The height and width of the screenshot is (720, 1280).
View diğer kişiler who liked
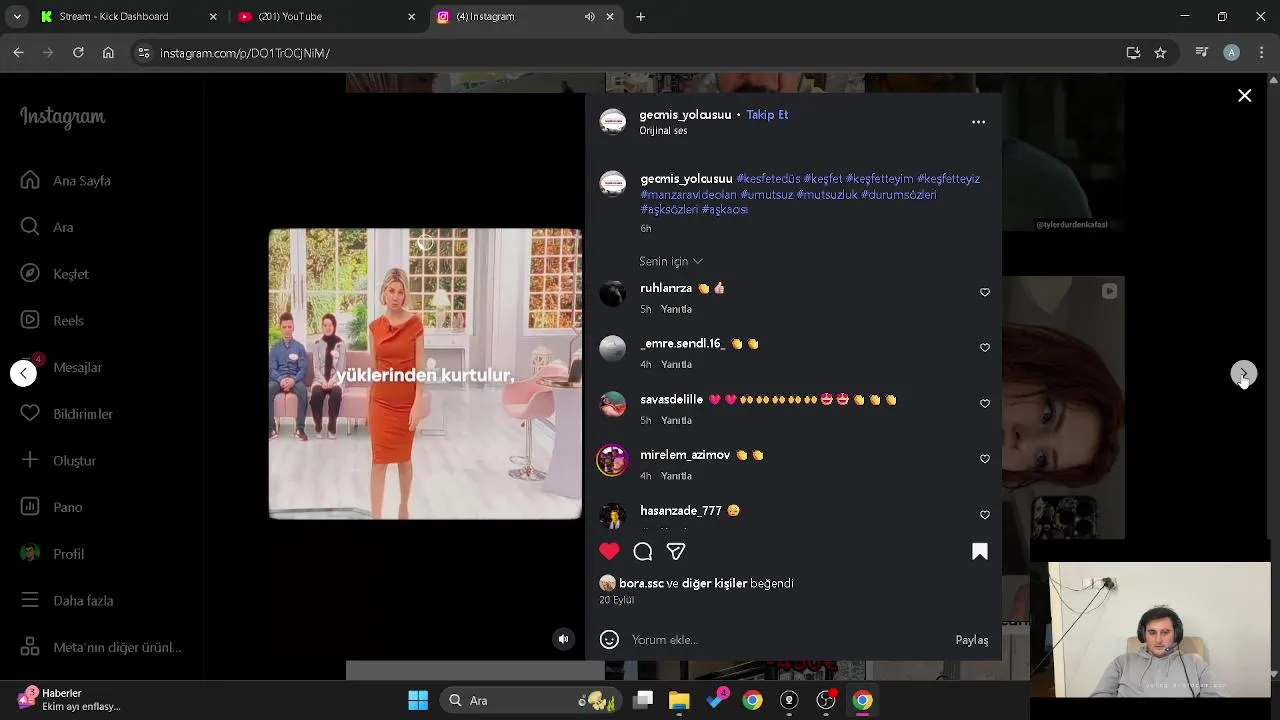(x=715, y=583)
